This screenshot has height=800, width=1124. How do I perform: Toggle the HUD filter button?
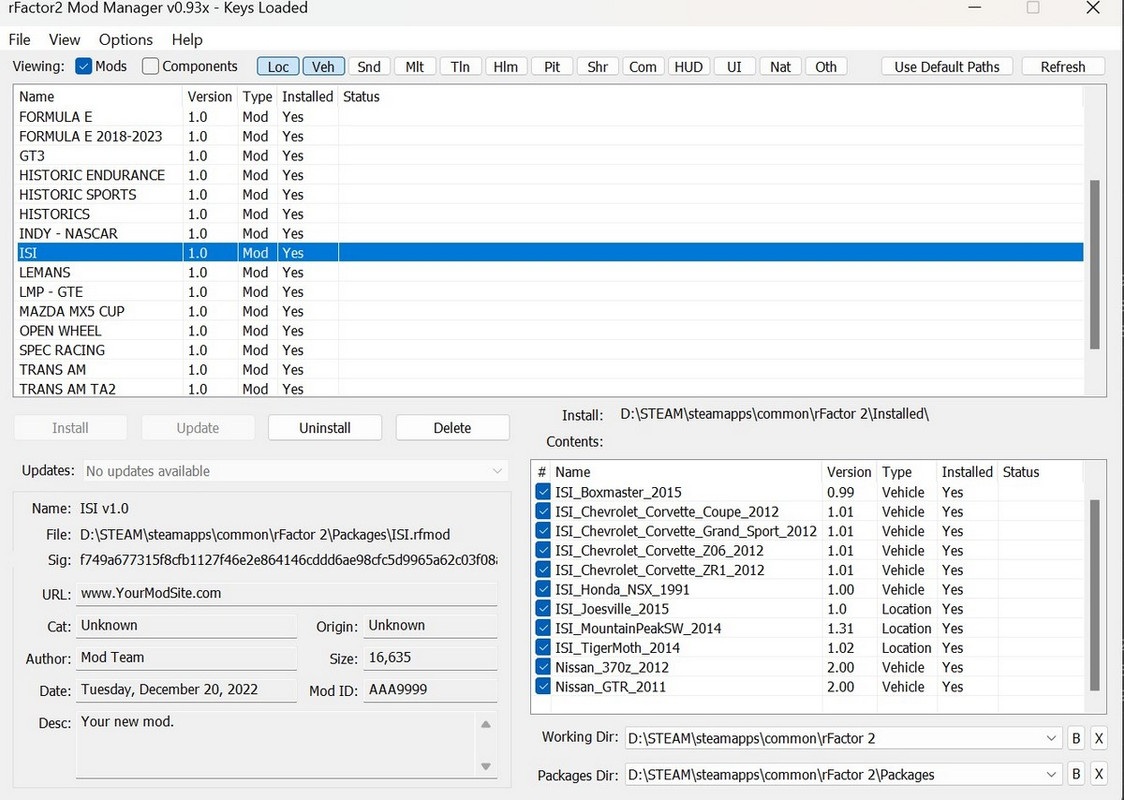coord(689,67)
